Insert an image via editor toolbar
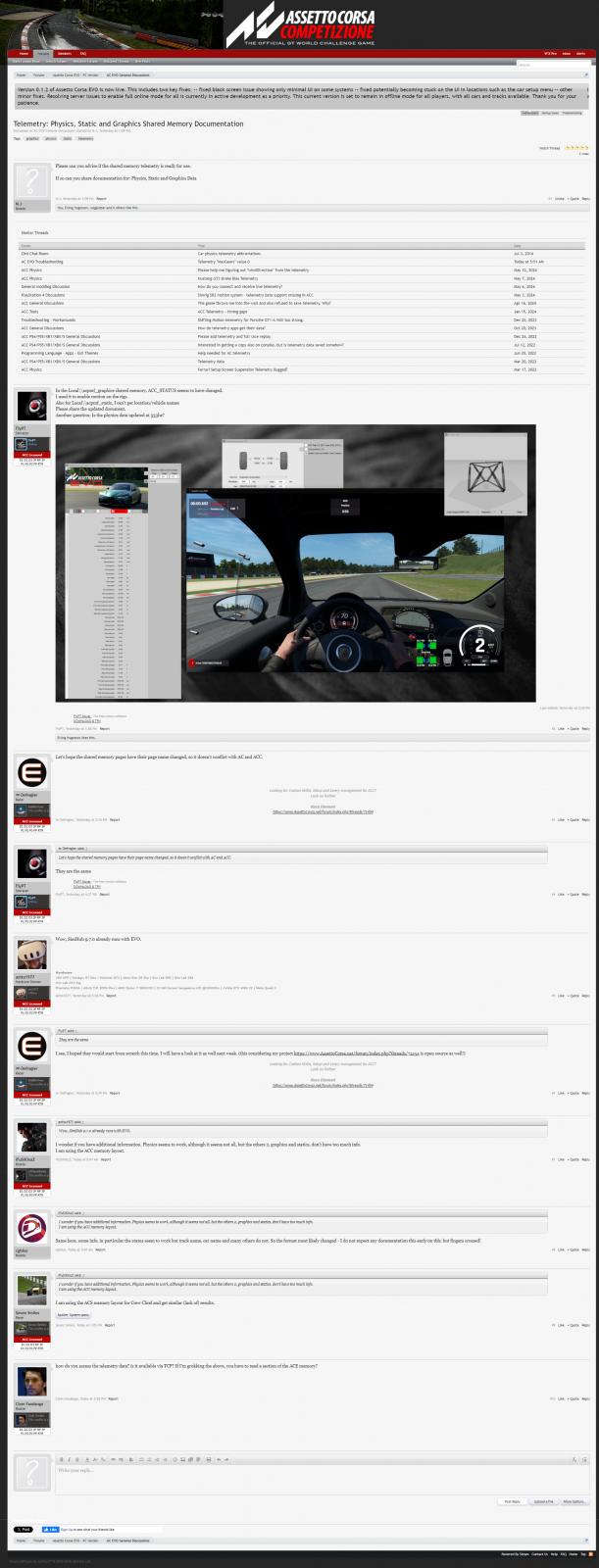The height and width of the screenshot is (1568, 599). [182, 1459]
